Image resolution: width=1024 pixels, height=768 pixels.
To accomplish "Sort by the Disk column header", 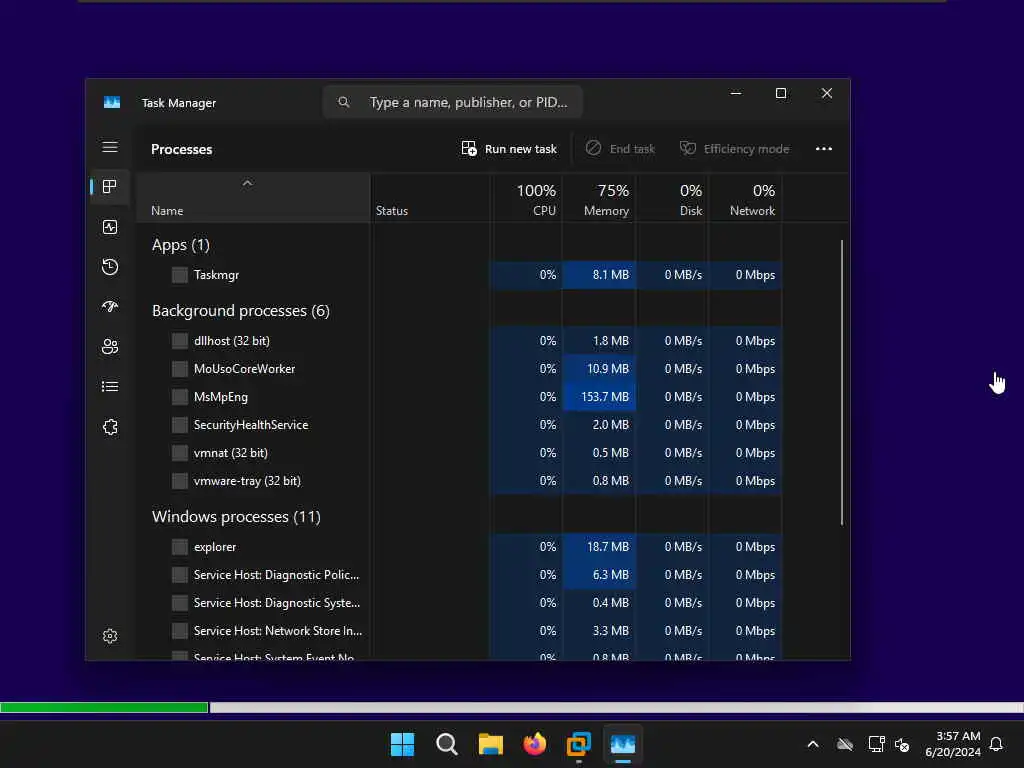I will 672,199.
